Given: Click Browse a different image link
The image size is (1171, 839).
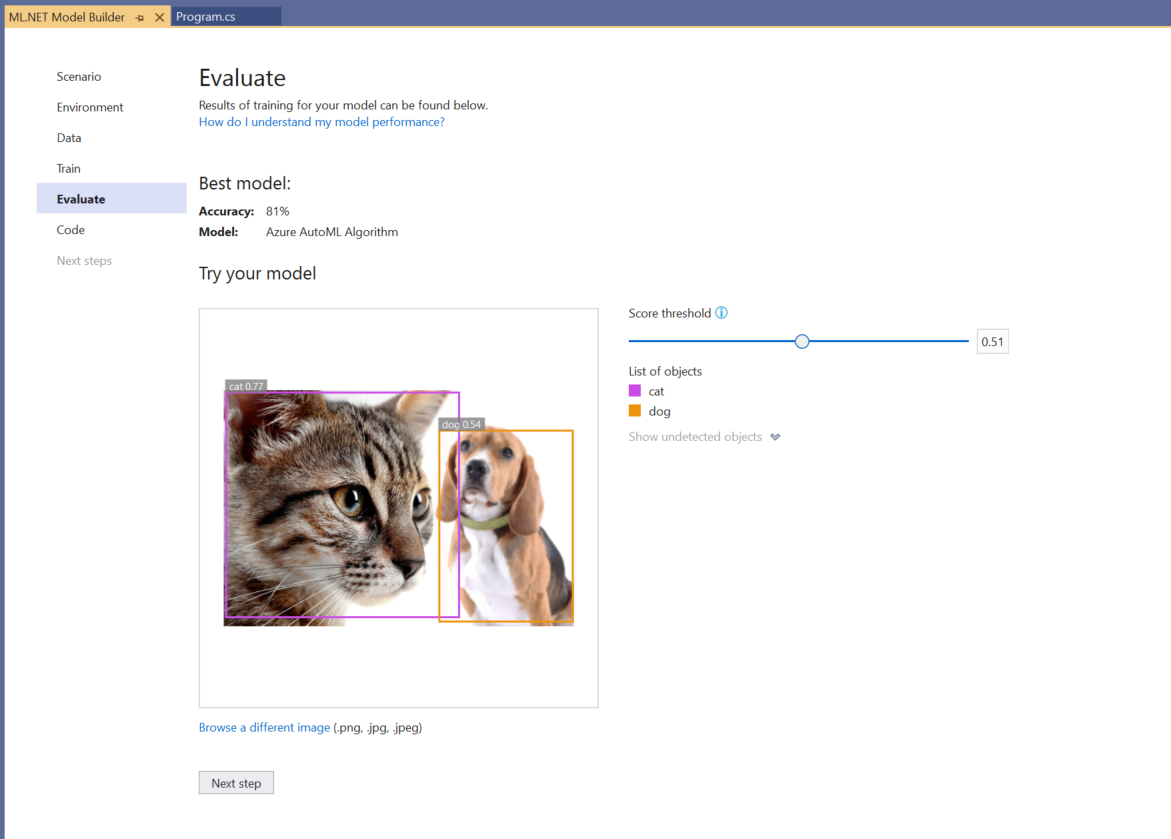Looking at the screenshot, I should (264, 727).
